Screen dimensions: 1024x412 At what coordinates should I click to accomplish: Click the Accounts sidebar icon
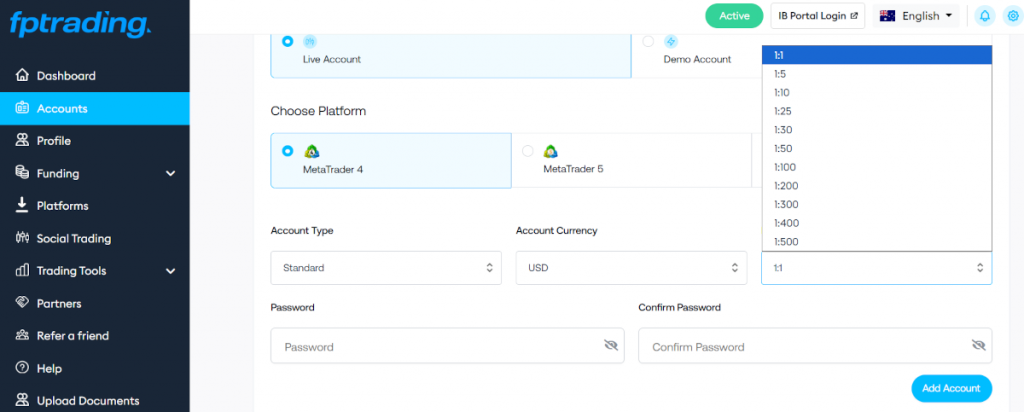pos(22,108)
